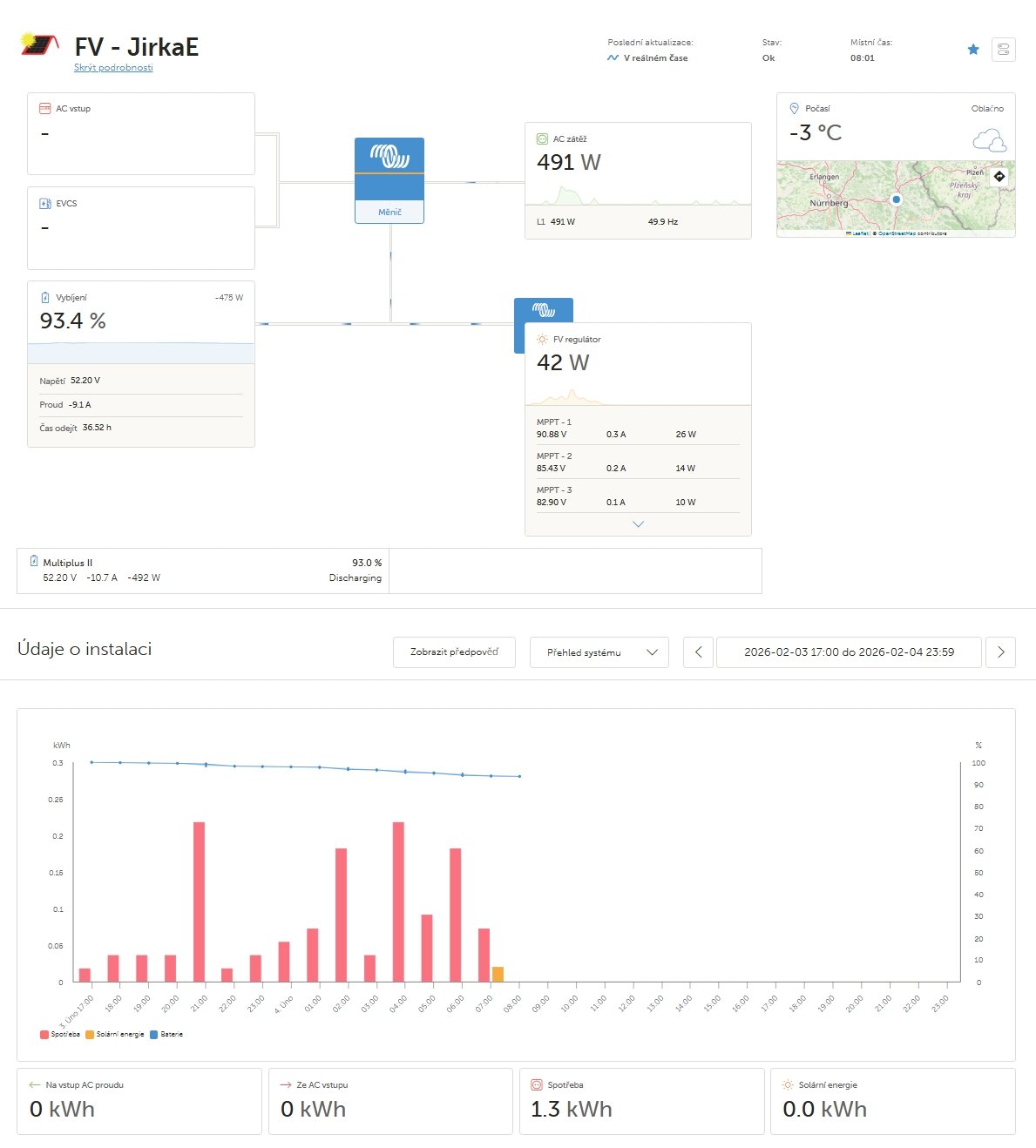Click the EVCS charger icon
The image size is (1036, 1148).
[x=45, y=204]
